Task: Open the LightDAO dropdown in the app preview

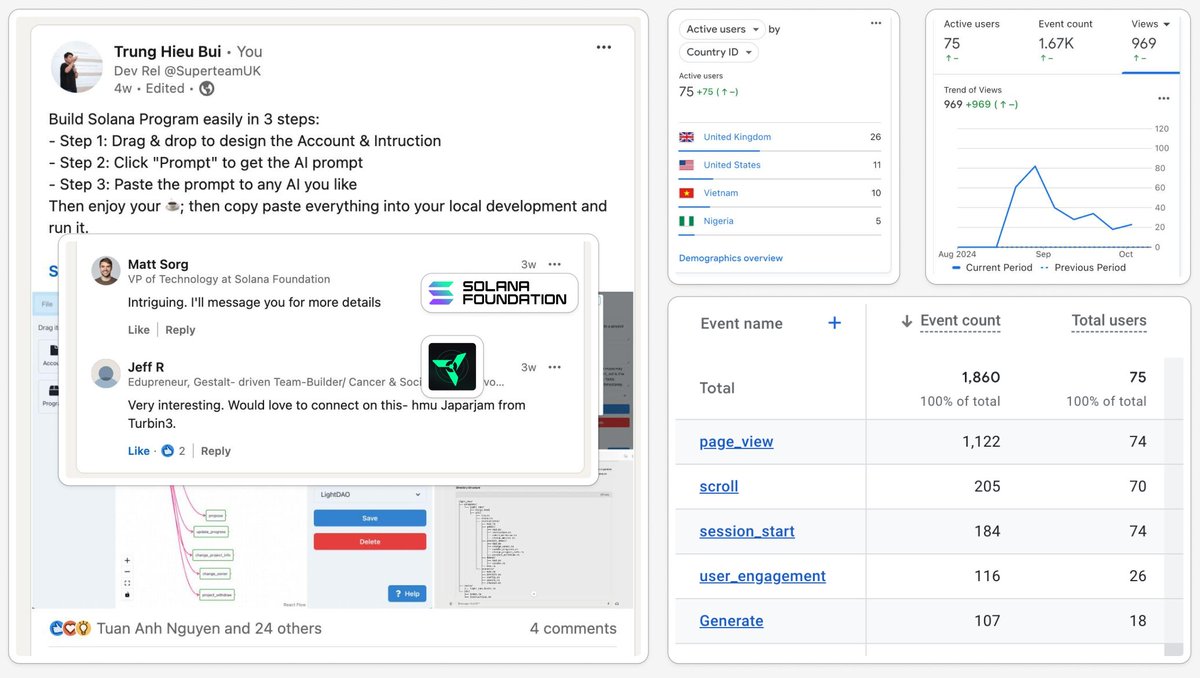Action: (x=370, y=494)
